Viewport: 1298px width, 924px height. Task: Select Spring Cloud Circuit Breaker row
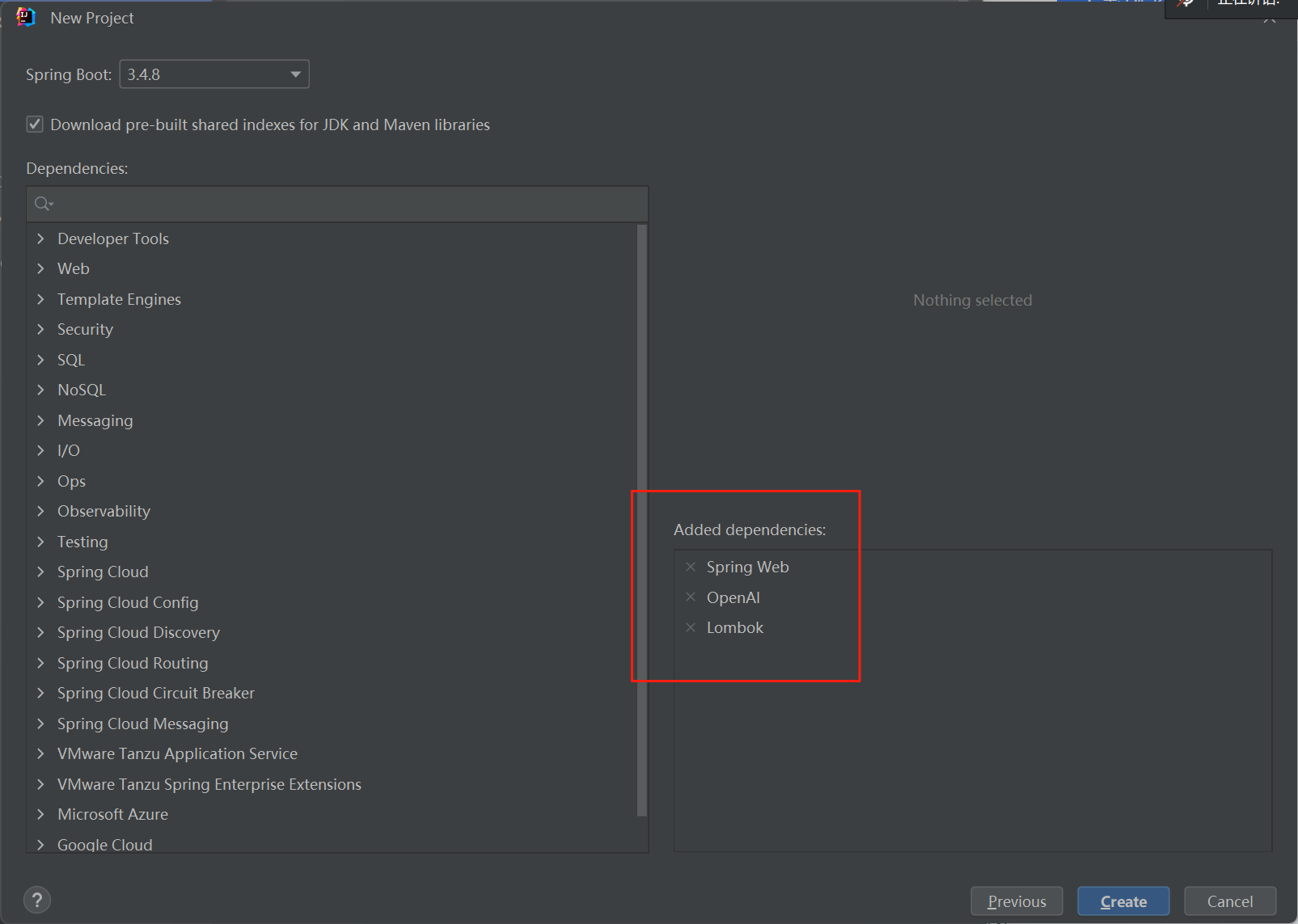pos(332,693)
